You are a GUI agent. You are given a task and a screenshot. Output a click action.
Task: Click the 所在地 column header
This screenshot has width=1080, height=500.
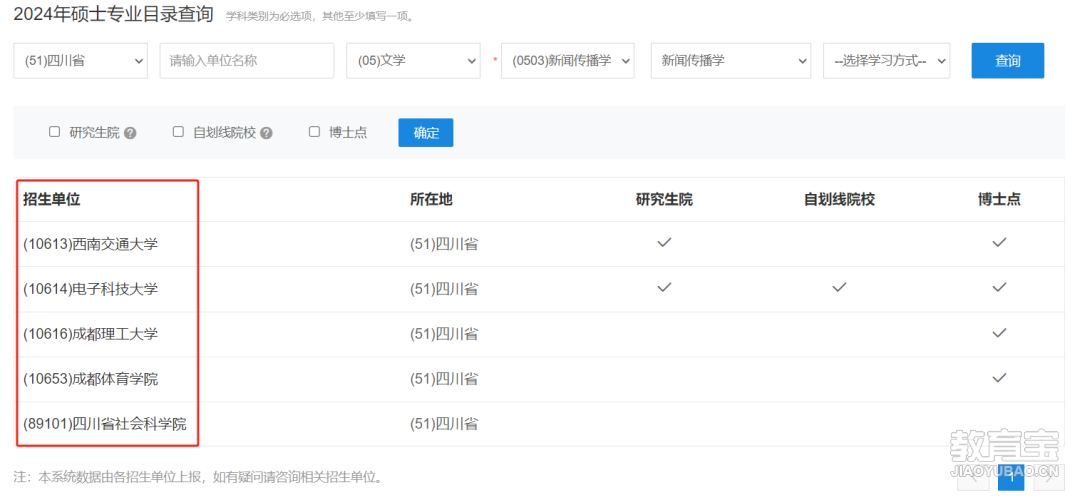431,200
